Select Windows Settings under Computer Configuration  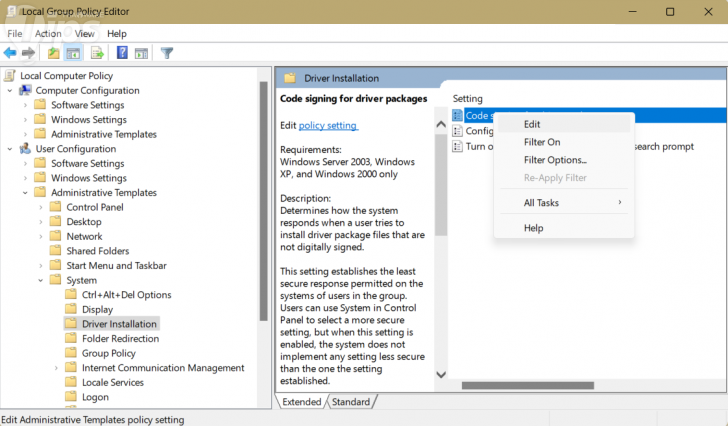(89, 119)
